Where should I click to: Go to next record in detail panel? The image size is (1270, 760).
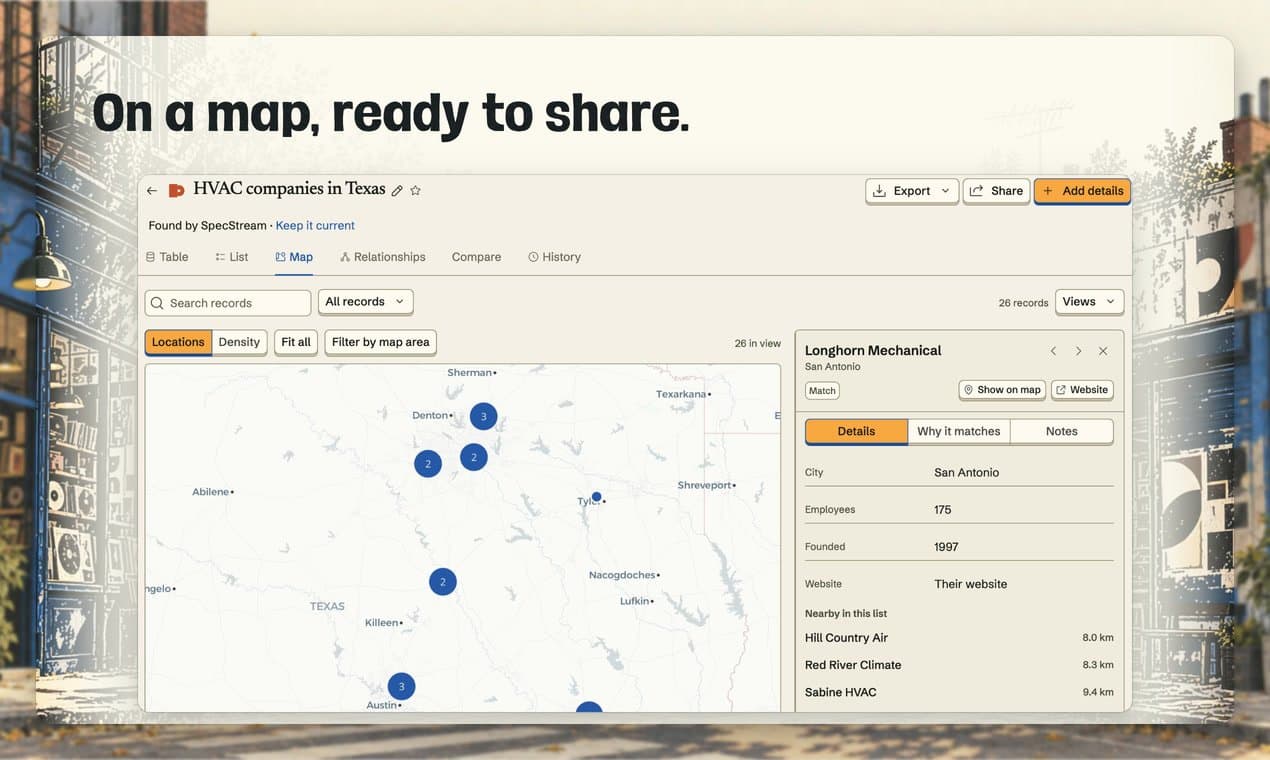click(x=1078, y=351)
